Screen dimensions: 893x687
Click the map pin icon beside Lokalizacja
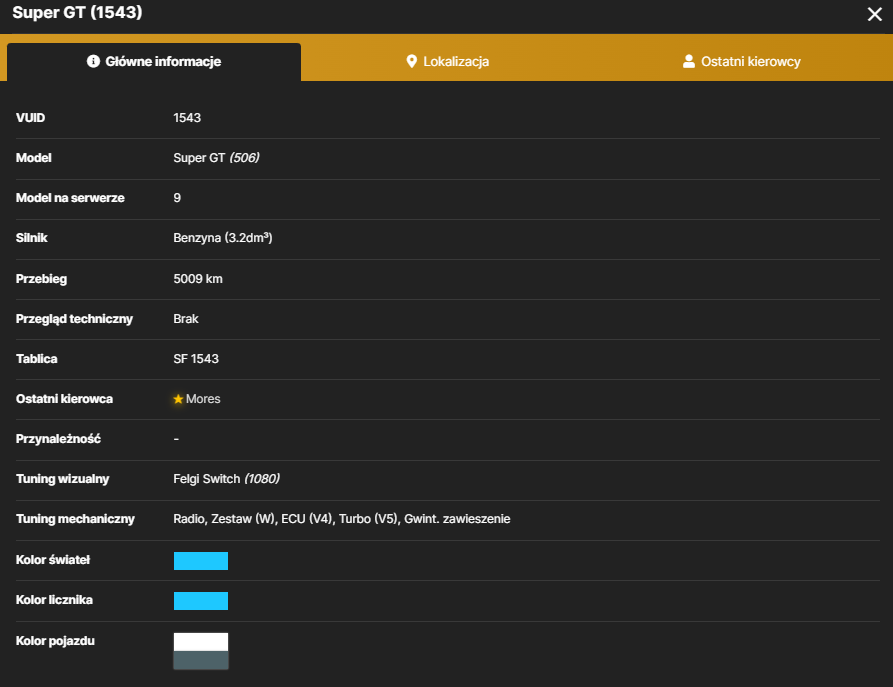[411, 62]
